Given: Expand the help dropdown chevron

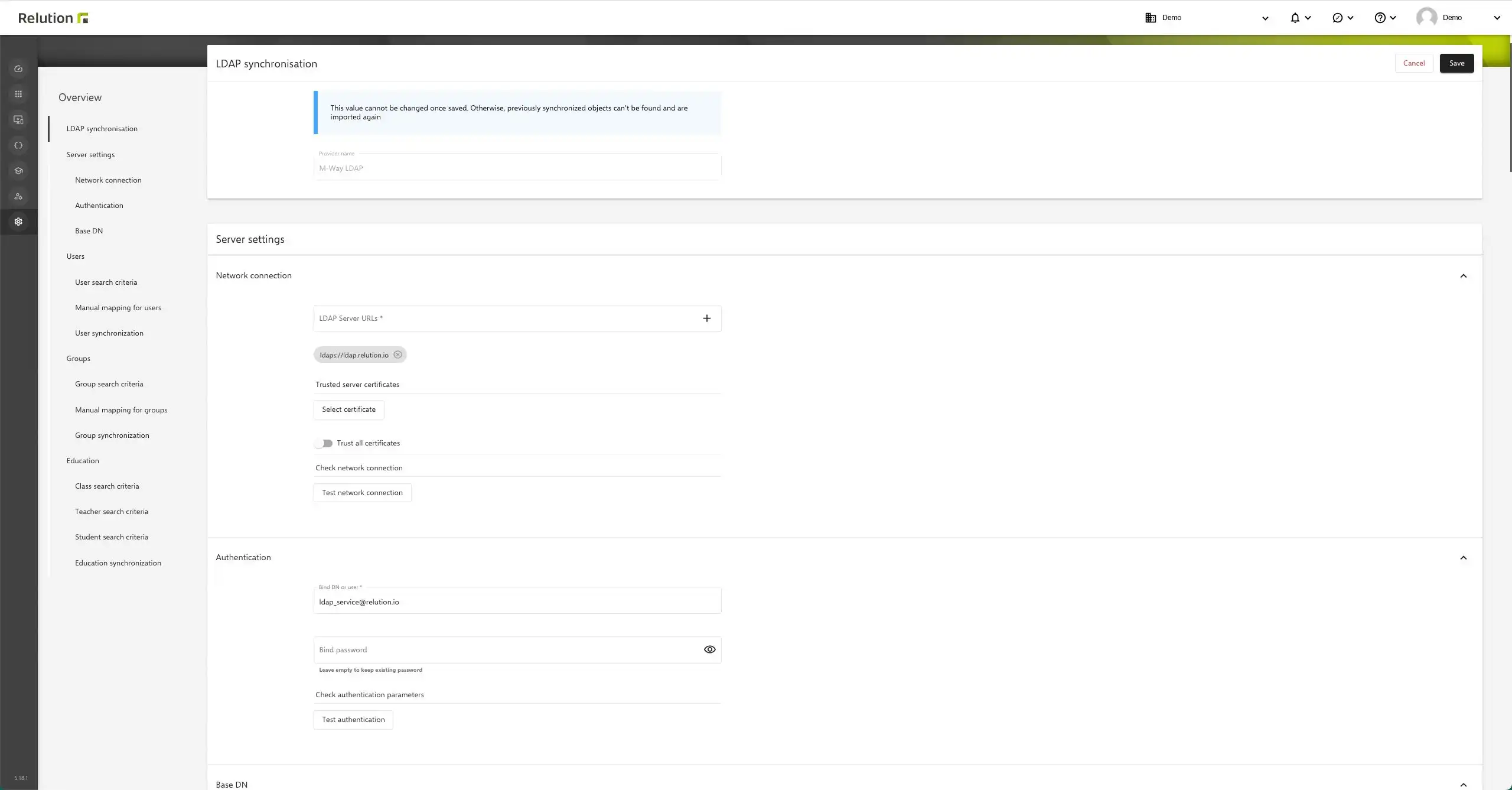Looking at the screenshot, I should coord(1393,18).
